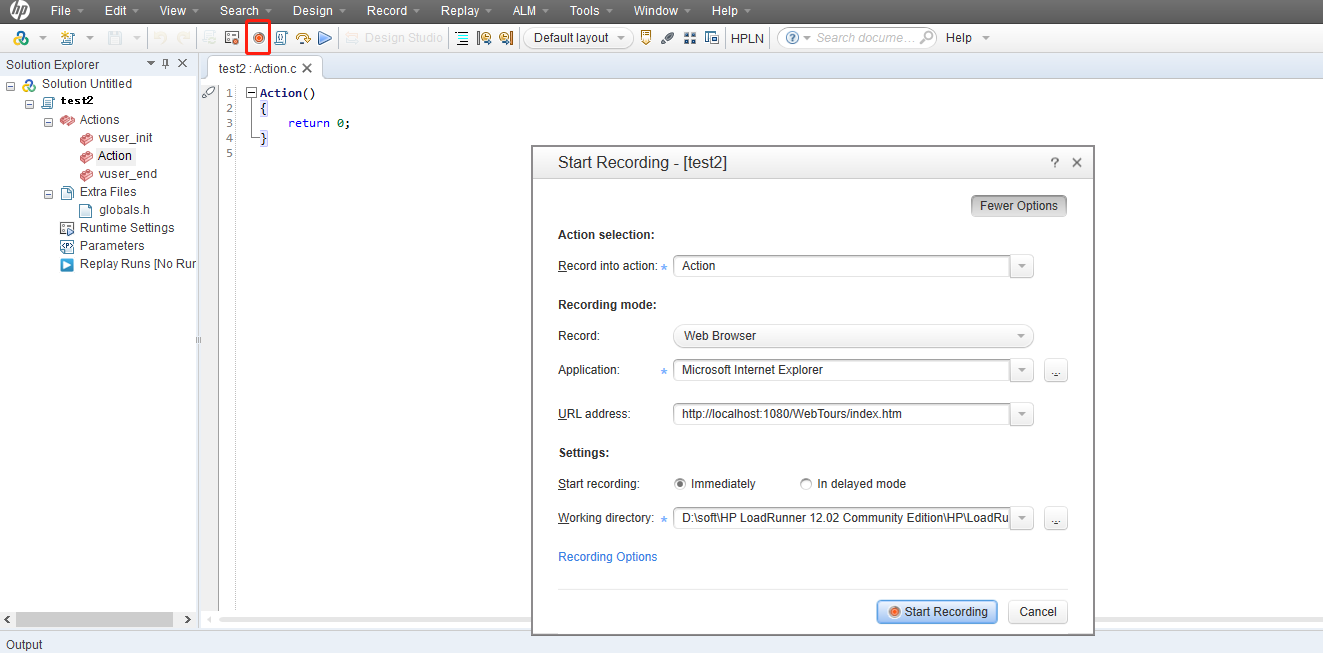This screenshot has height=653, width=1323.
Task: Select In delayed mode option
Action: (x=806, y=484)
